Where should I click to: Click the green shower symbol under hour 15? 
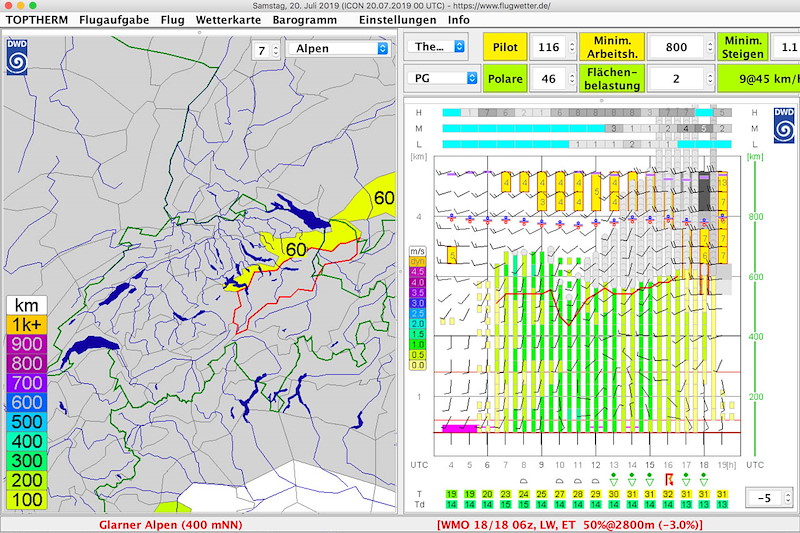point(649,479)
